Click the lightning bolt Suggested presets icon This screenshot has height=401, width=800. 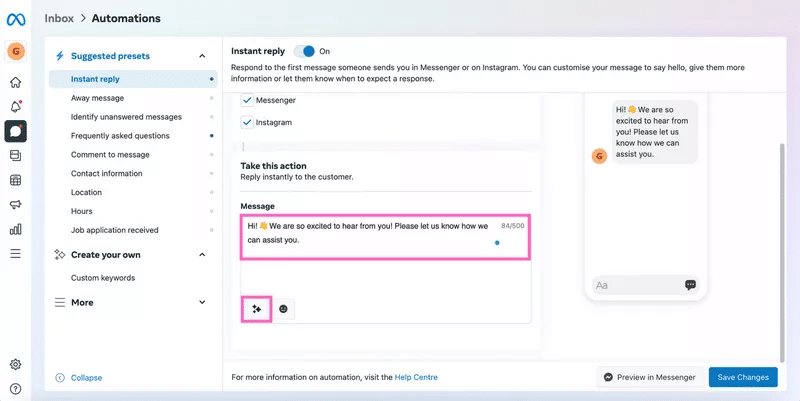pos(60,56)
